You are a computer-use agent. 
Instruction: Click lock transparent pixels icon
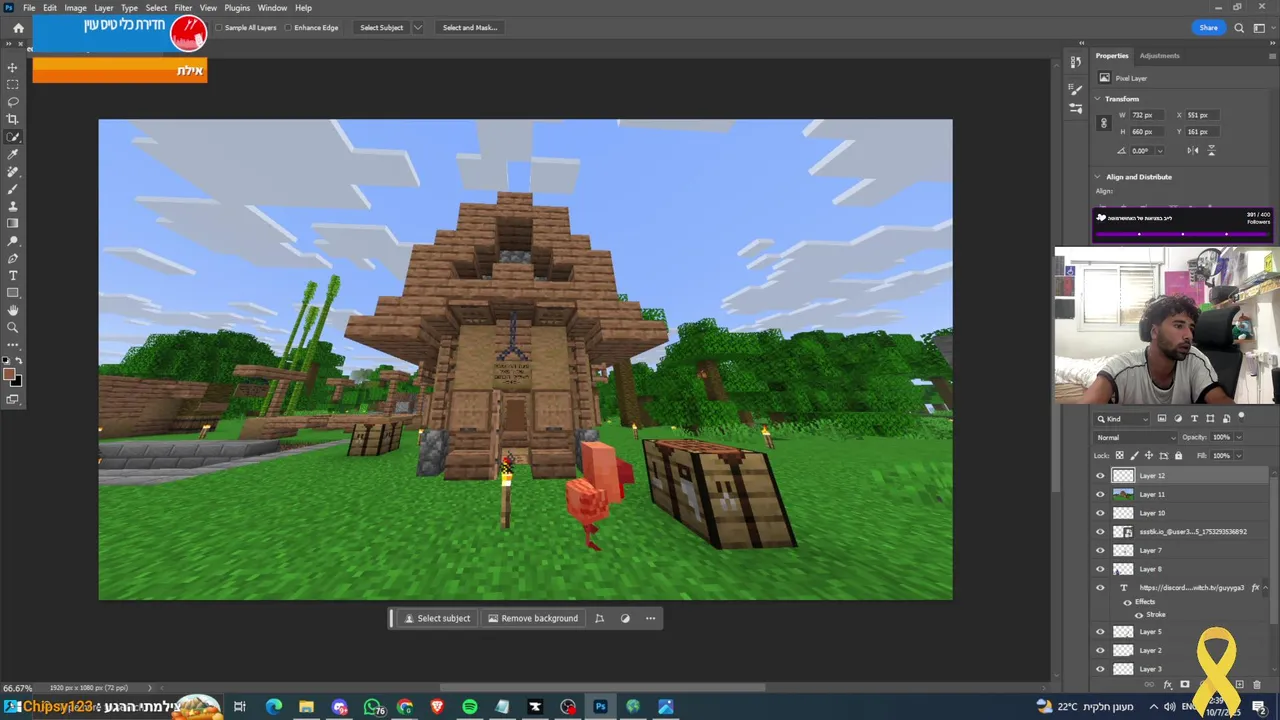(x=1119, y=456)
